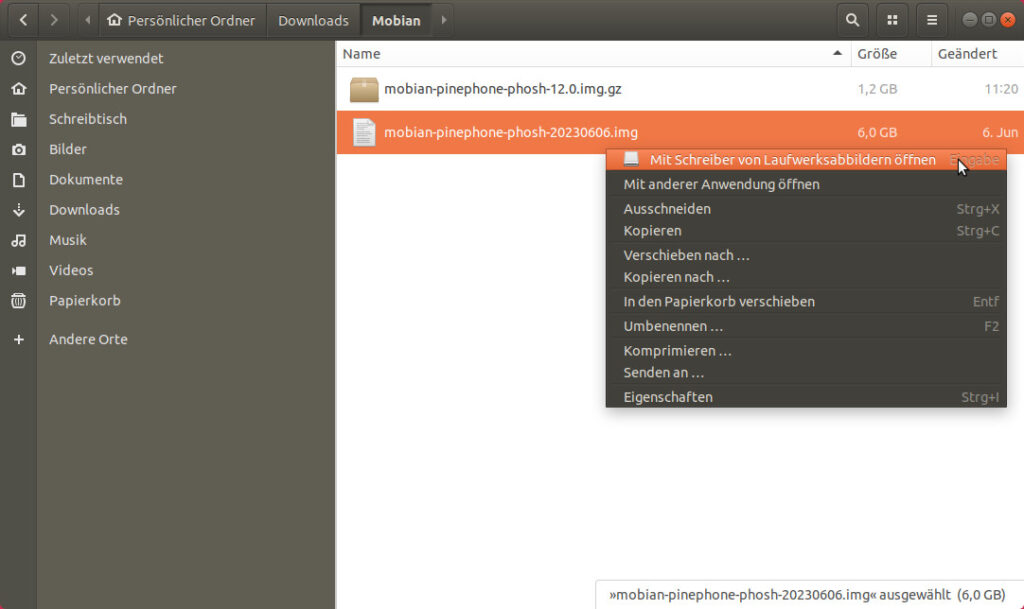This screenshot has height=609, width=1024.
Task: Click the 1,2 GB size cell
Action: [877, 89]
